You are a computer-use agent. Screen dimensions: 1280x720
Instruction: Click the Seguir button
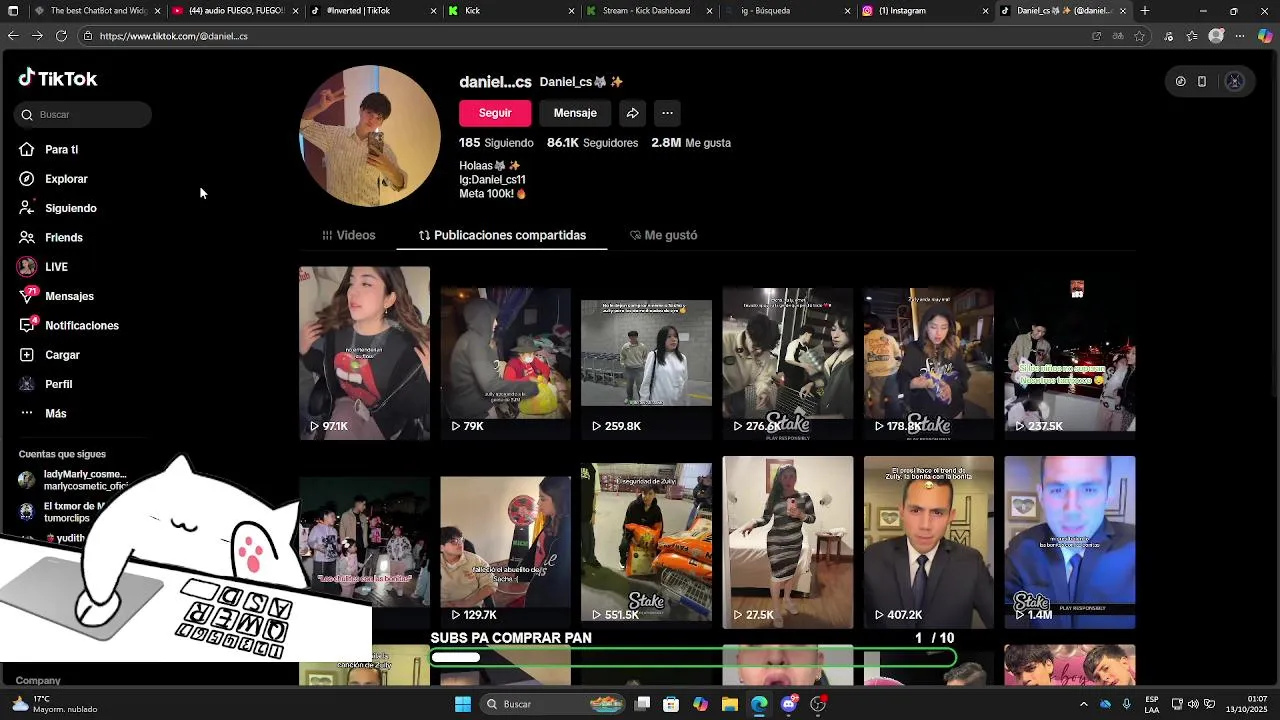coord(495,113)
